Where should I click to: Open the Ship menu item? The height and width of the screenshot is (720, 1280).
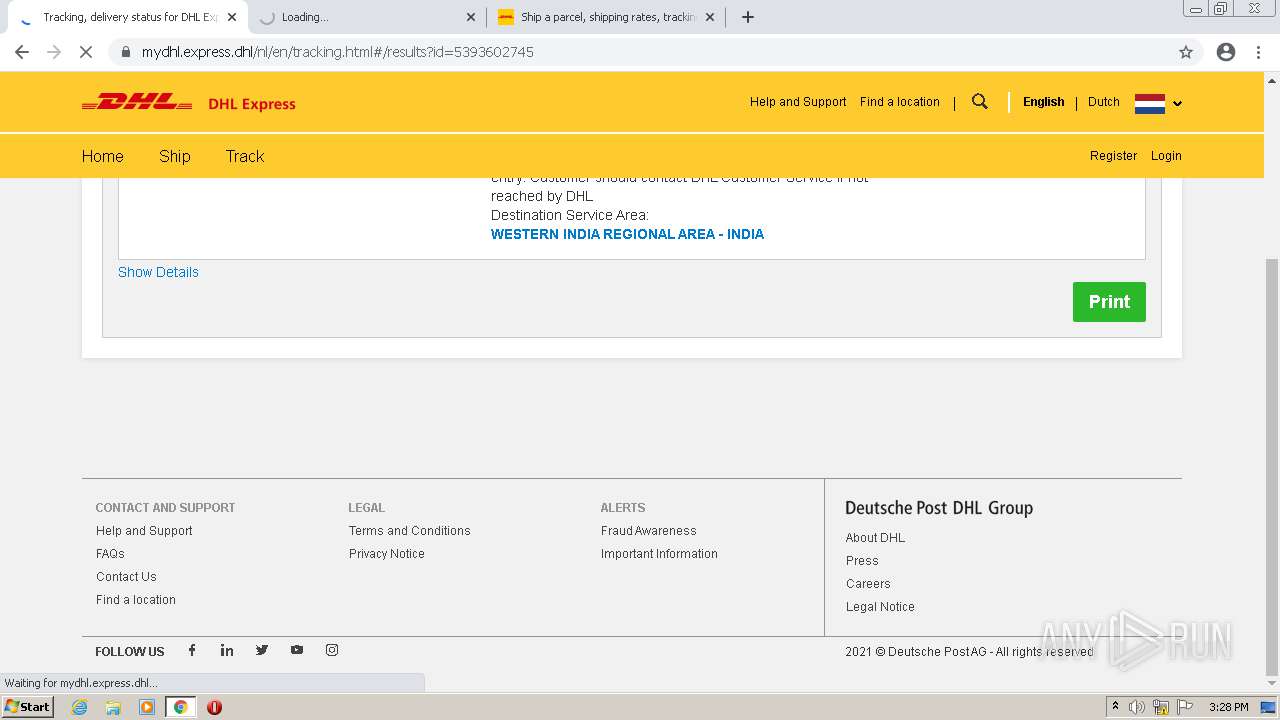pos(175,156)
